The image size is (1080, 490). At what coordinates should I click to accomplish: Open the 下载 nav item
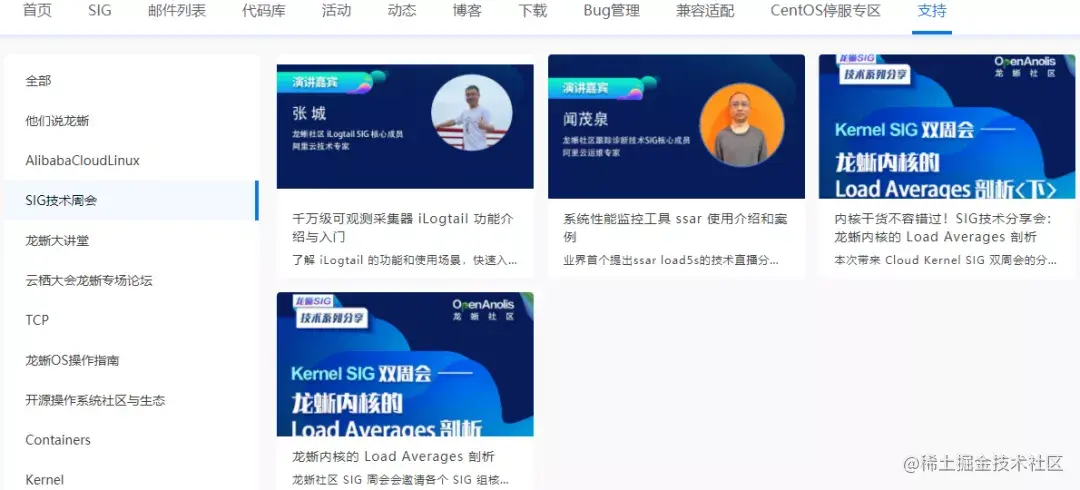(x=532, y=11)
